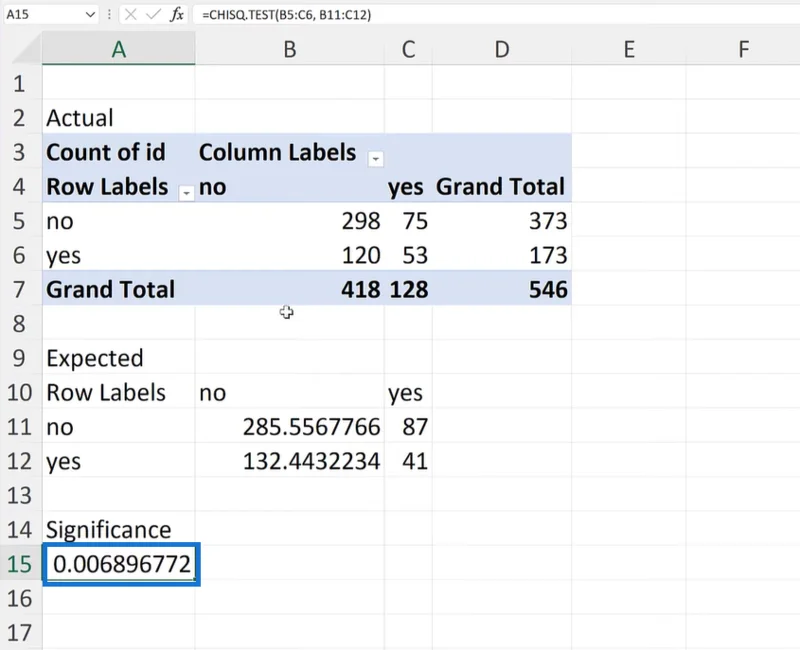This screenshot has width=800, height=650.
Task: Click in the formula bar with CHISQ.TEST formula
Action: point(495,15)
